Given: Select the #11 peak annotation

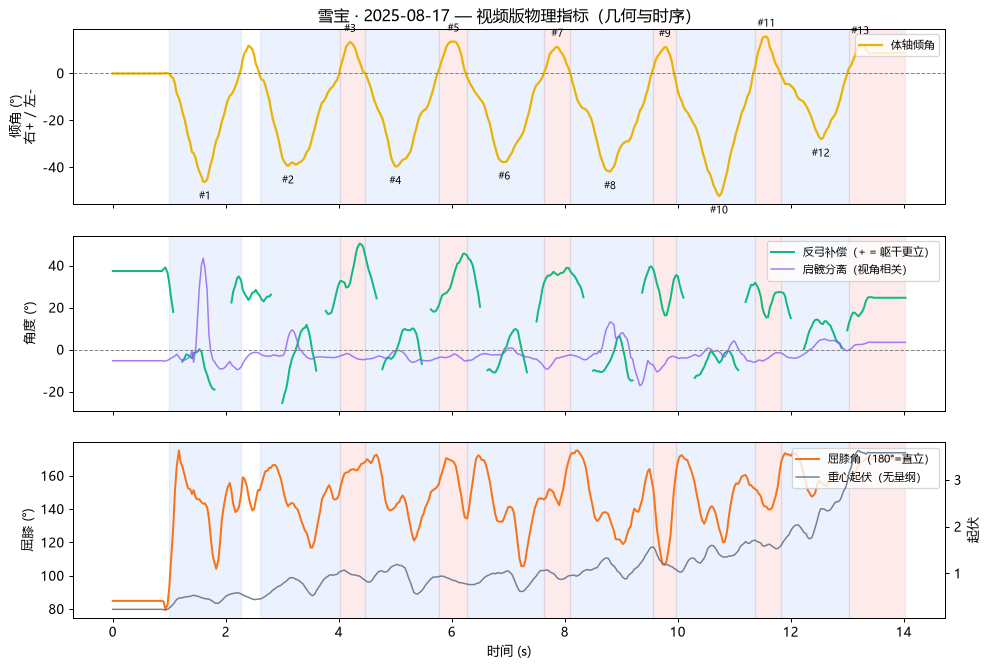Looking at the screenshot, I should 766,23.
